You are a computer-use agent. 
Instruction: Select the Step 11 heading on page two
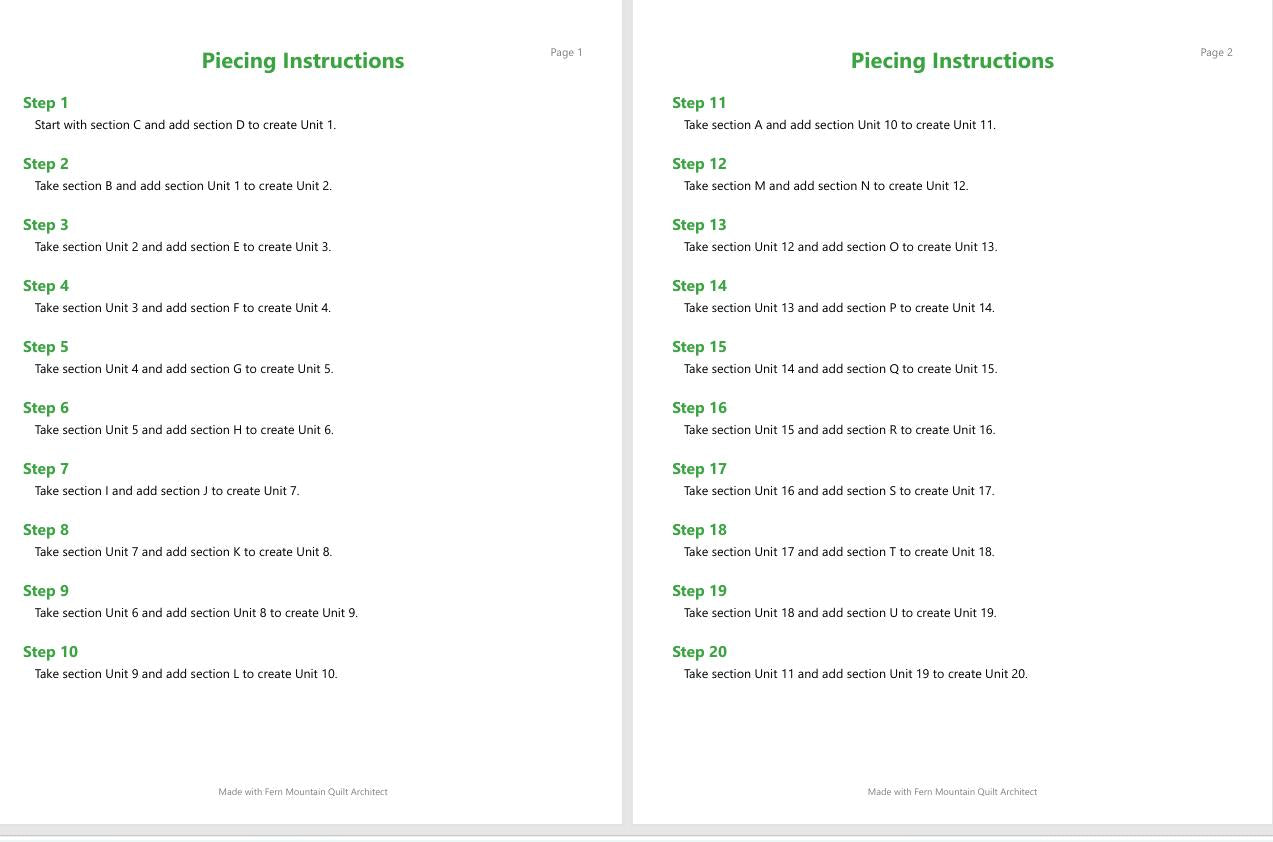(x=699, y=103)
